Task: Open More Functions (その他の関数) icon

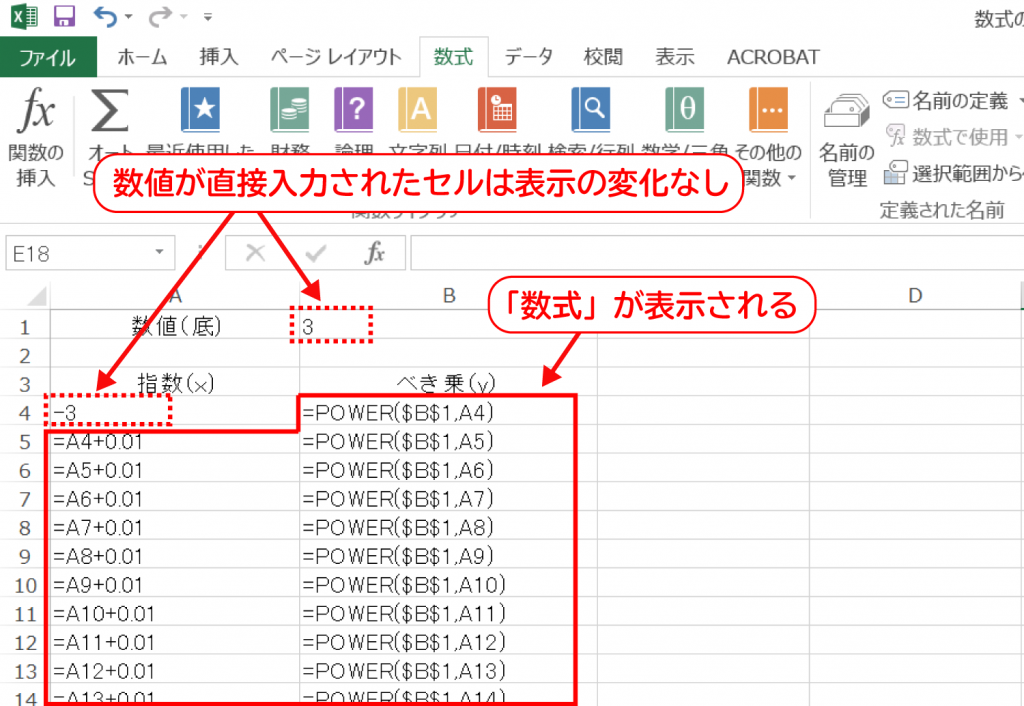Action: click(x=768, y=110)
